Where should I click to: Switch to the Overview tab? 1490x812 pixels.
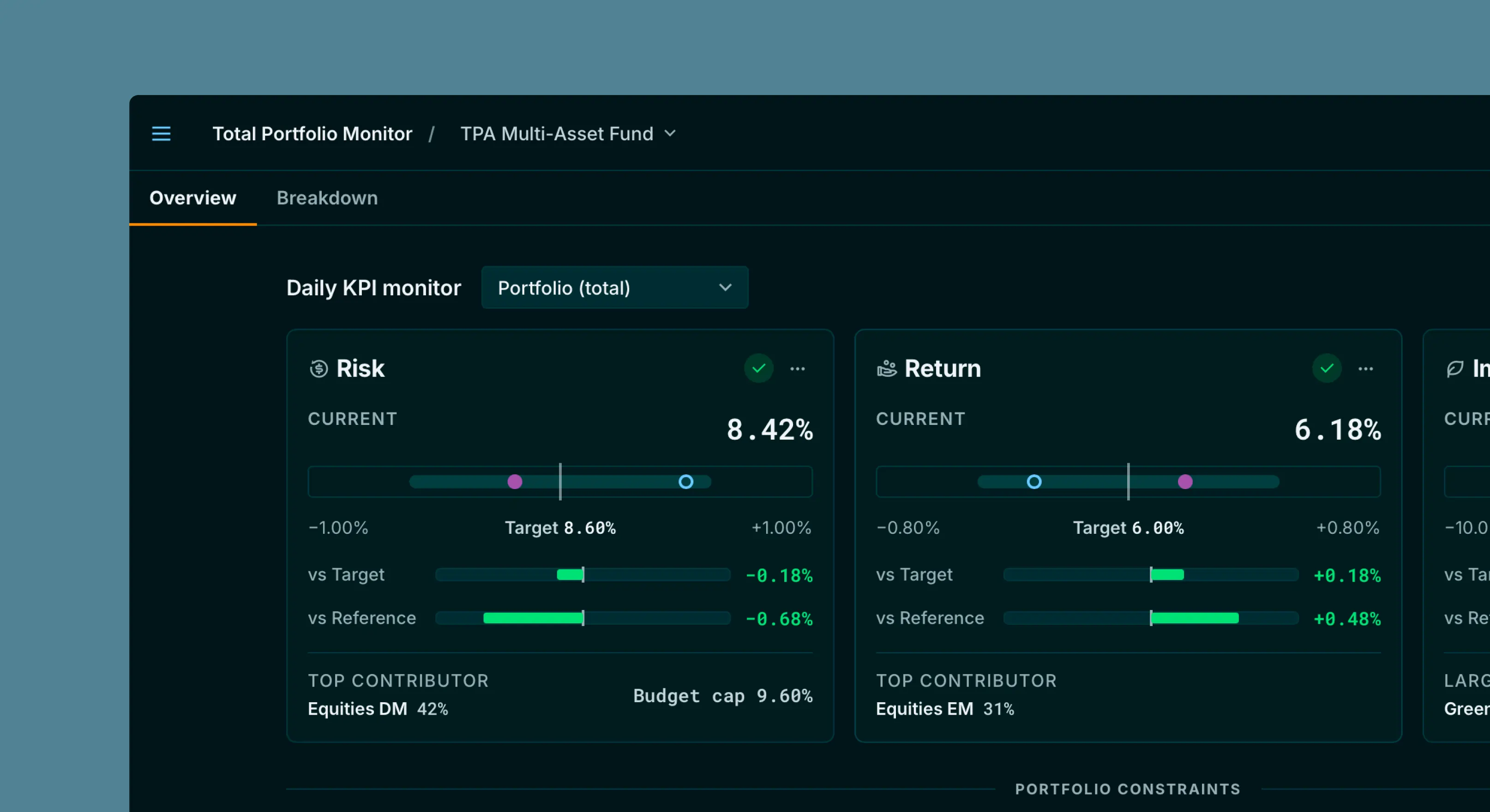click(192, 197)
